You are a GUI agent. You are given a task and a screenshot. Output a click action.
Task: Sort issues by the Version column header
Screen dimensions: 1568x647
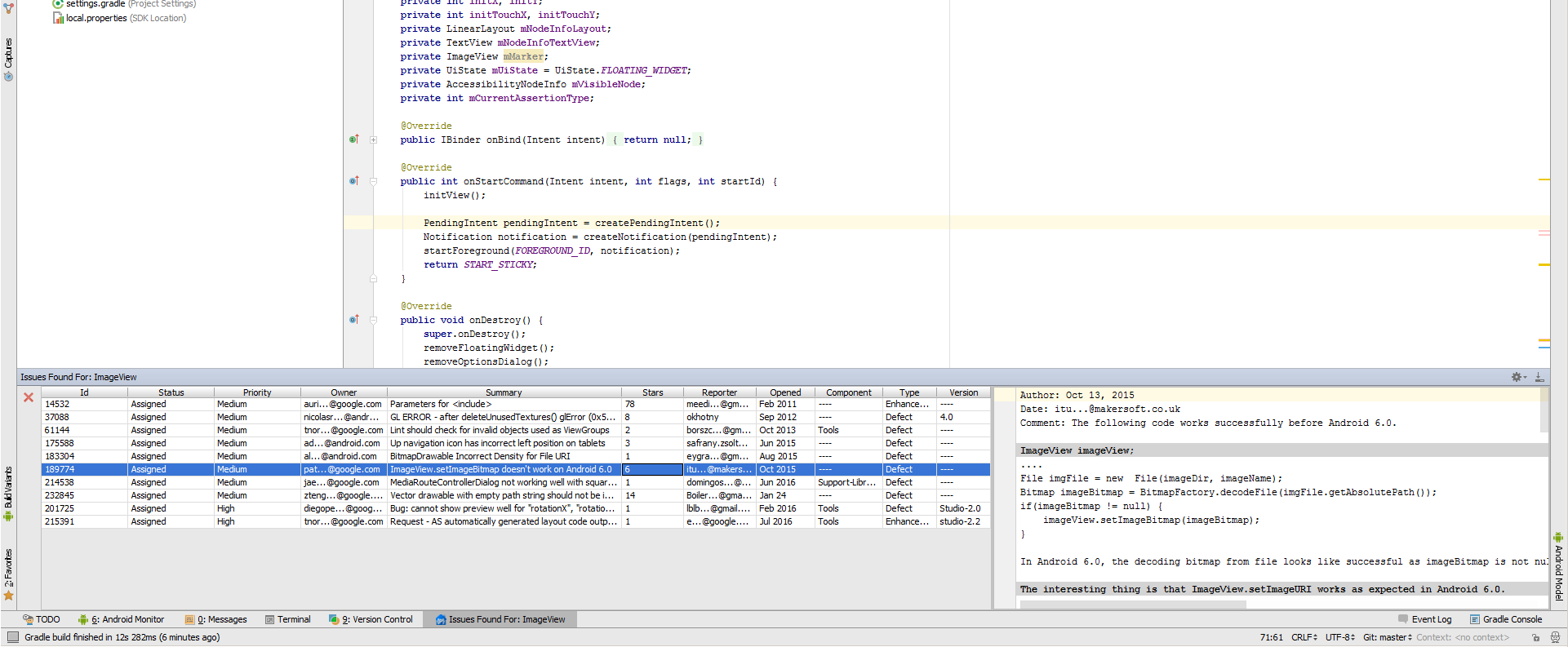(x=963, y=392)
